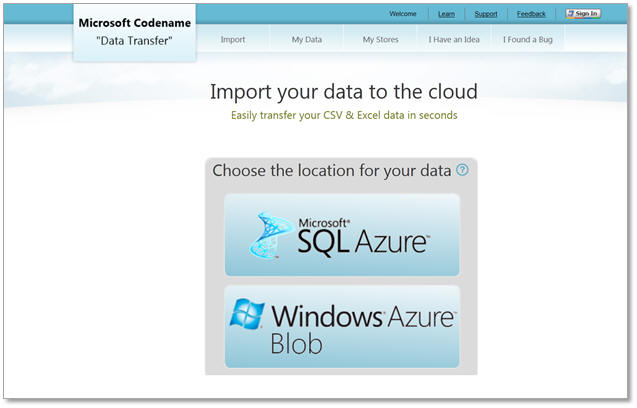
Task: Choose SQL Azure as data location
Action: 342,235
